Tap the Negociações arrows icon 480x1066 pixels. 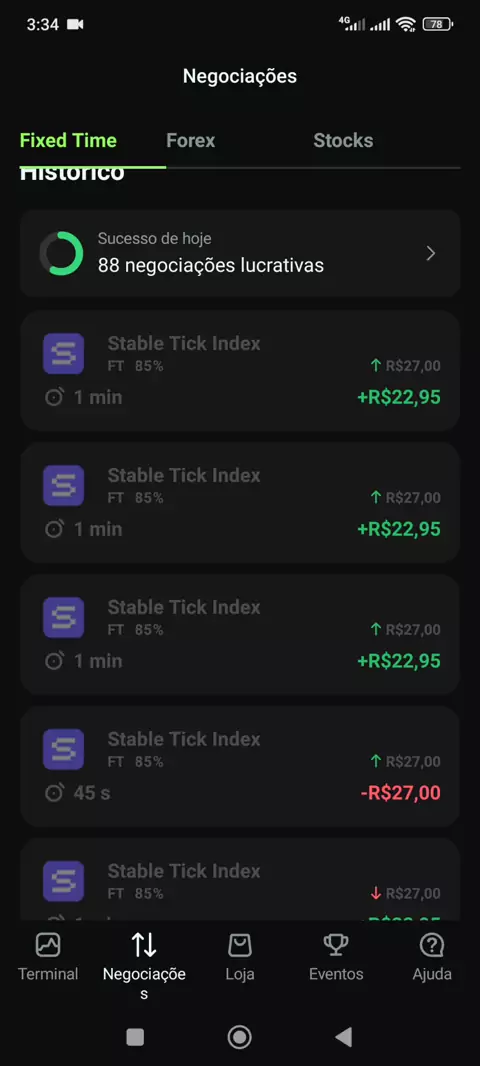143,944
